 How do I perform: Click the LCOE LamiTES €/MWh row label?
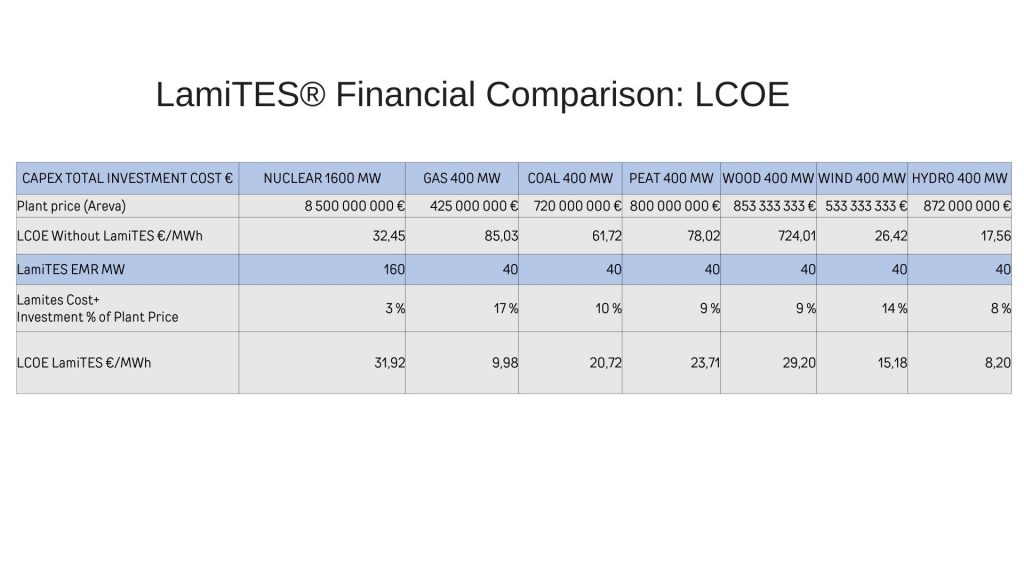click(84, 362)
